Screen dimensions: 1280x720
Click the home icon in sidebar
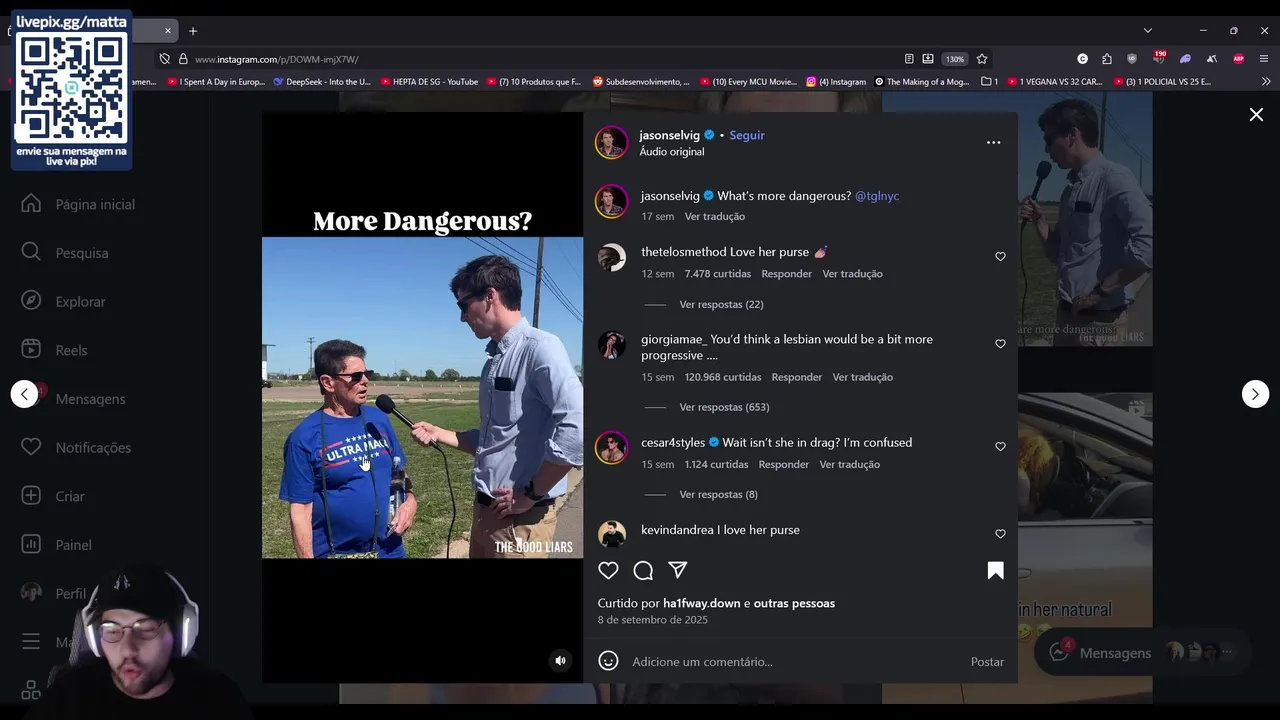(x=31, y=204)
